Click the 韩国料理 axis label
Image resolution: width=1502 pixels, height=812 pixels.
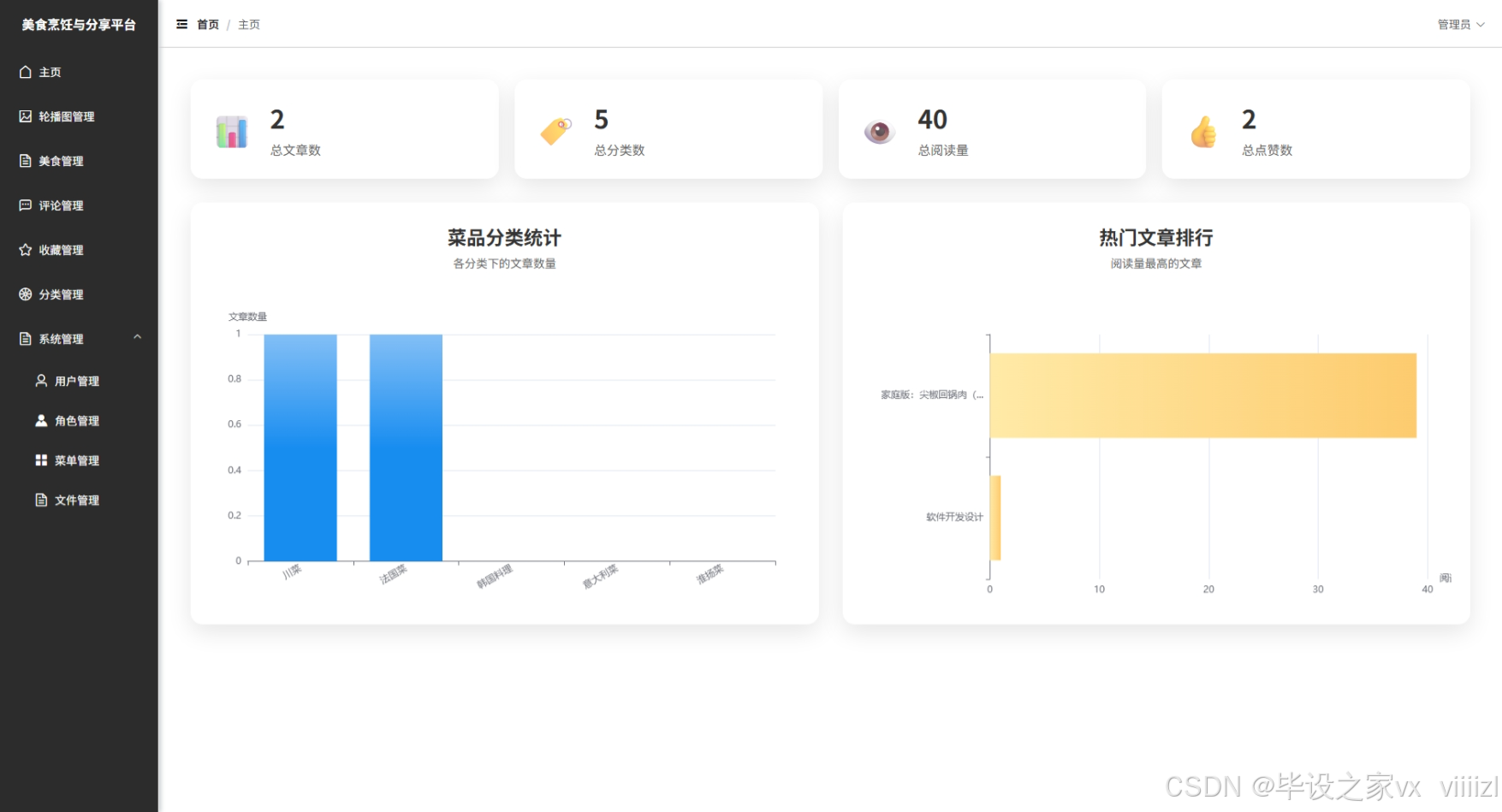click(495, 576)
